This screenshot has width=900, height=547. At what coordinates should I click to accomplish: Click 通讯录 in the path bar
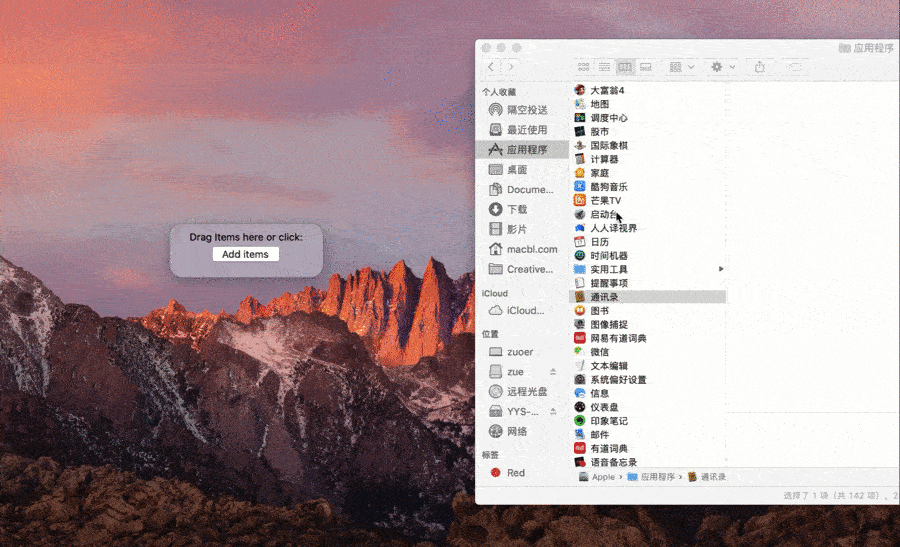point(707,477)
